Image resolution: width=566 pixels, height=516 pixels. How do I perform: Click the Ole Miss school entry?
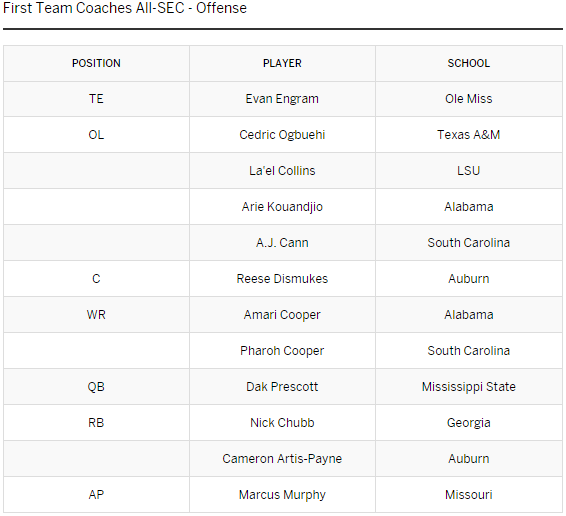coord(469,99)
